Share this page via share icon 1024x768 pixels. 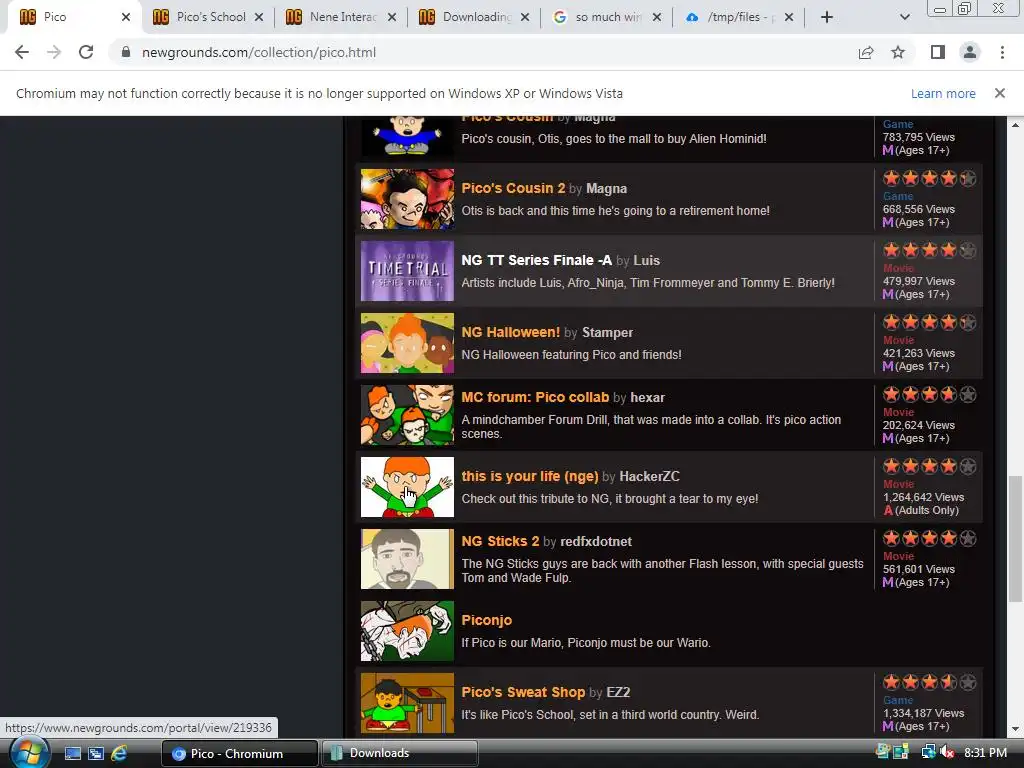866,52
